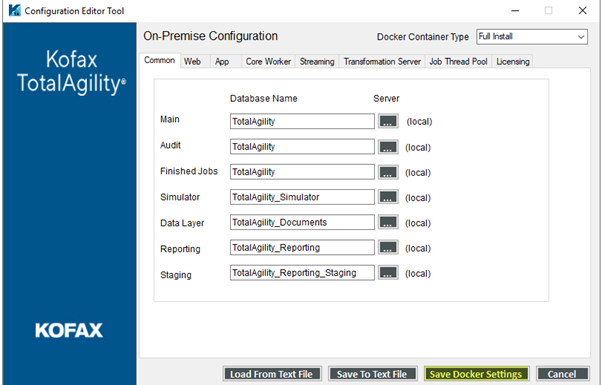This screenshot has width=602, height=385.
Task: Select the Job Thread Pool tab
Action: coord(458,61)
